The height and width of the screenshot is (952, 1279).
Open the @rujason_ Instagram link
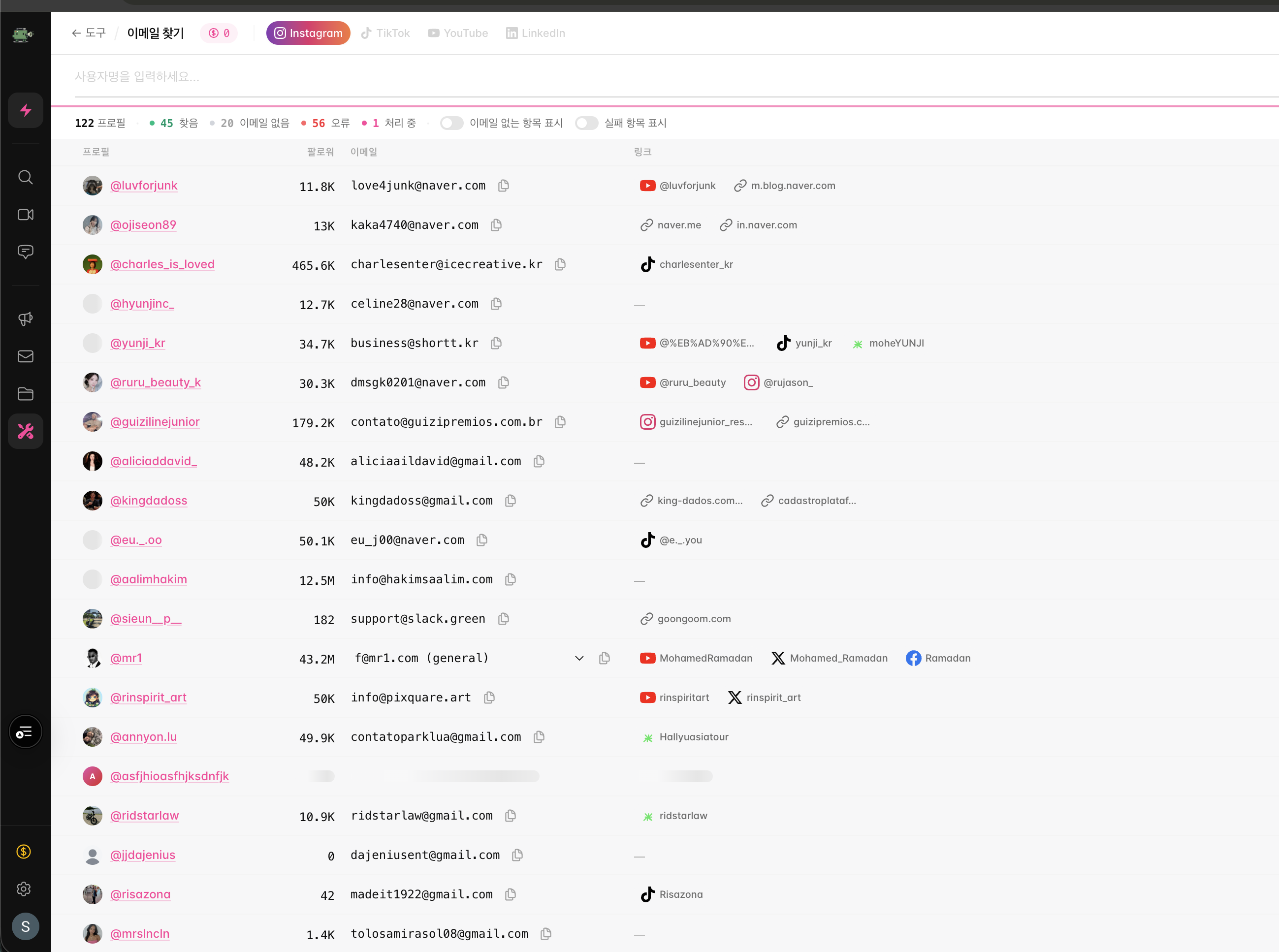778,382
